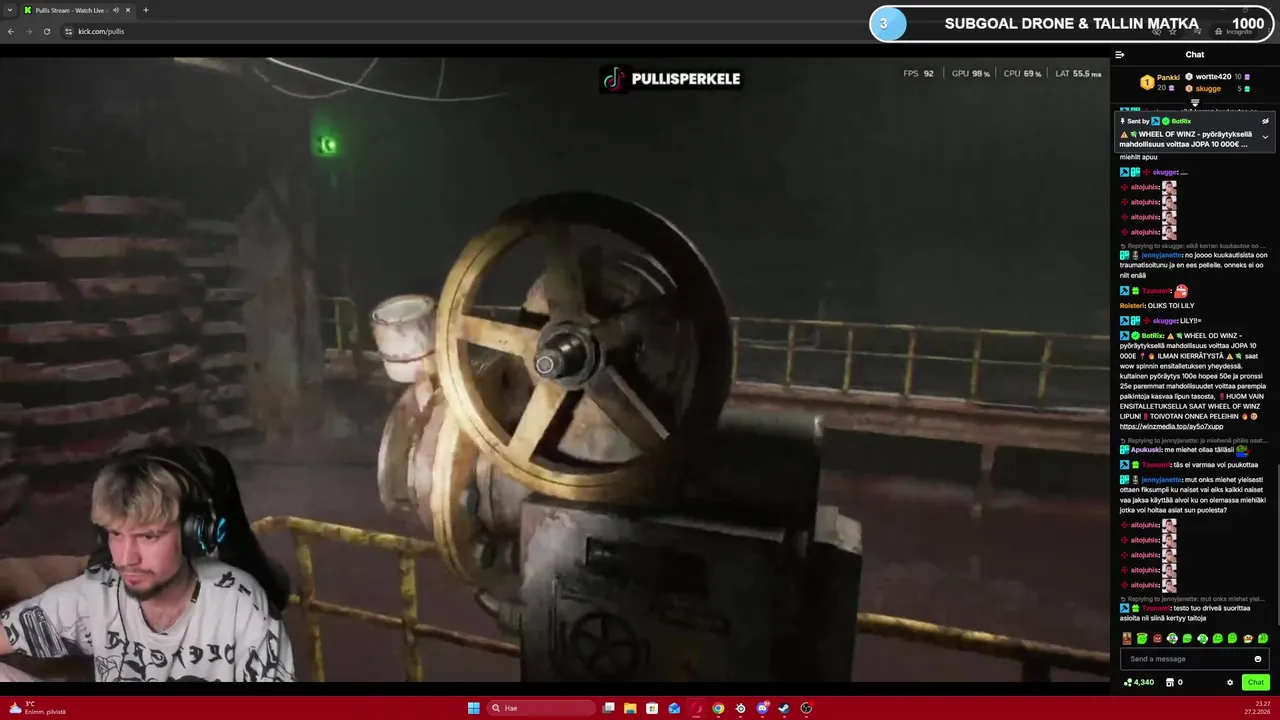Click the Hae taskbar search box
Screen dimensions: 1280x720
coord(541,708)
